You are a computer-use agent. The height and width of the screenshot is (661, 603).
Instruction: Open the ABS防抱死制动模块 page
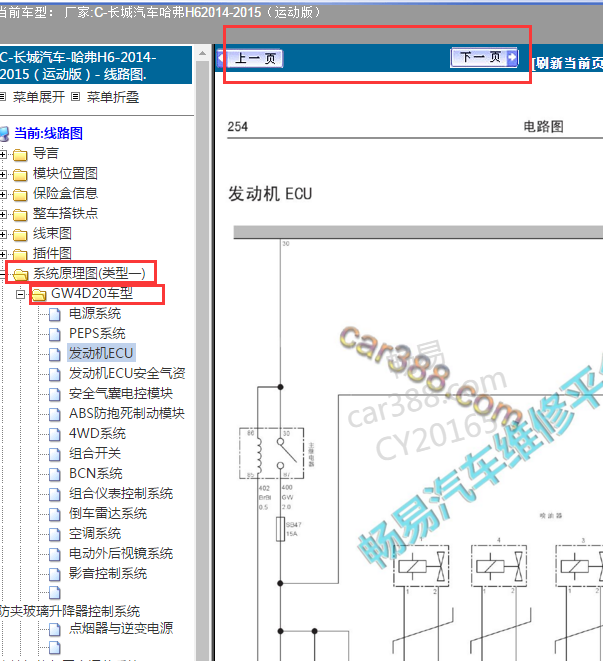[x=127, y=414]
